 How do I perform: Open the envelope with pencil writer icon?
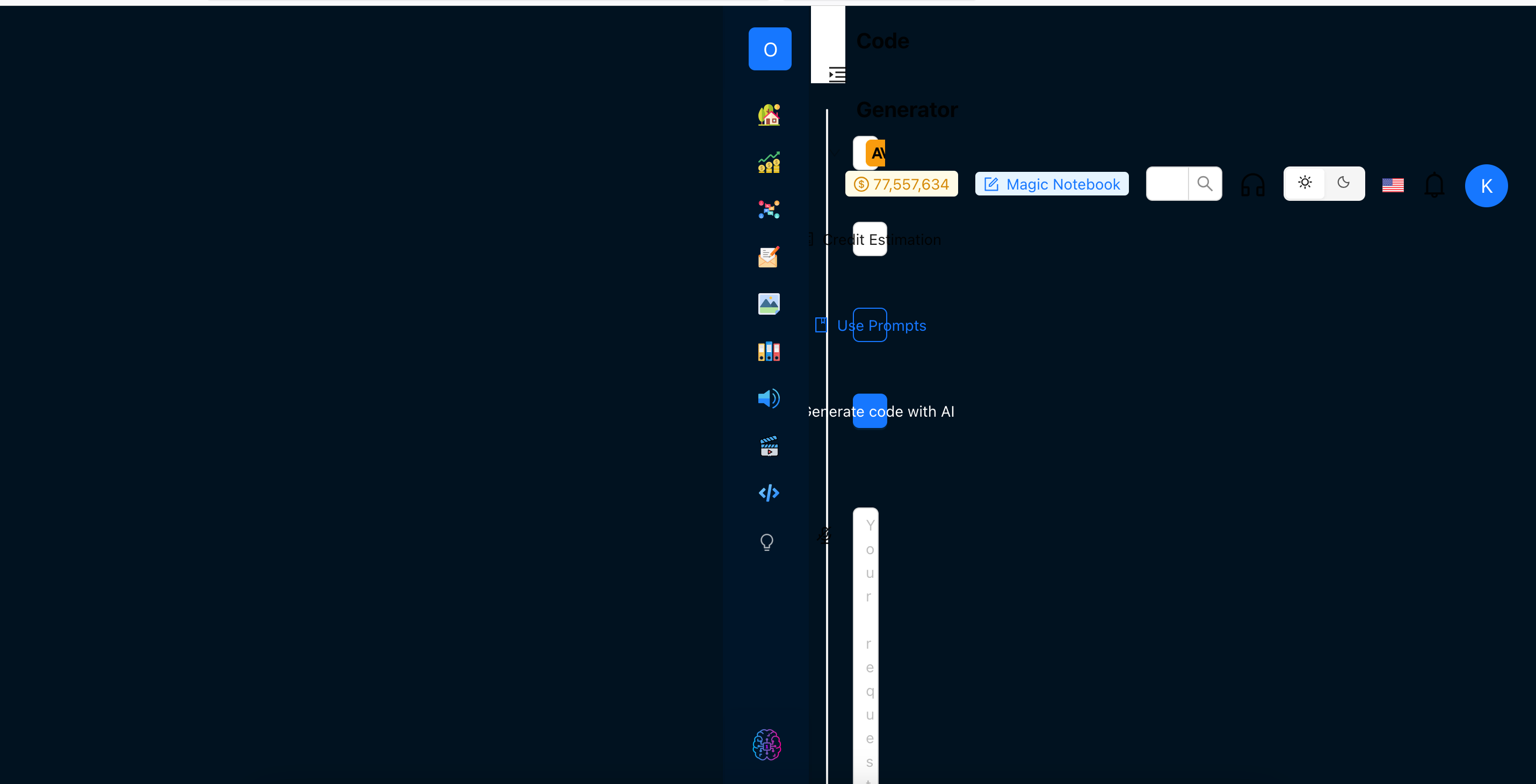tap(769, 256)
